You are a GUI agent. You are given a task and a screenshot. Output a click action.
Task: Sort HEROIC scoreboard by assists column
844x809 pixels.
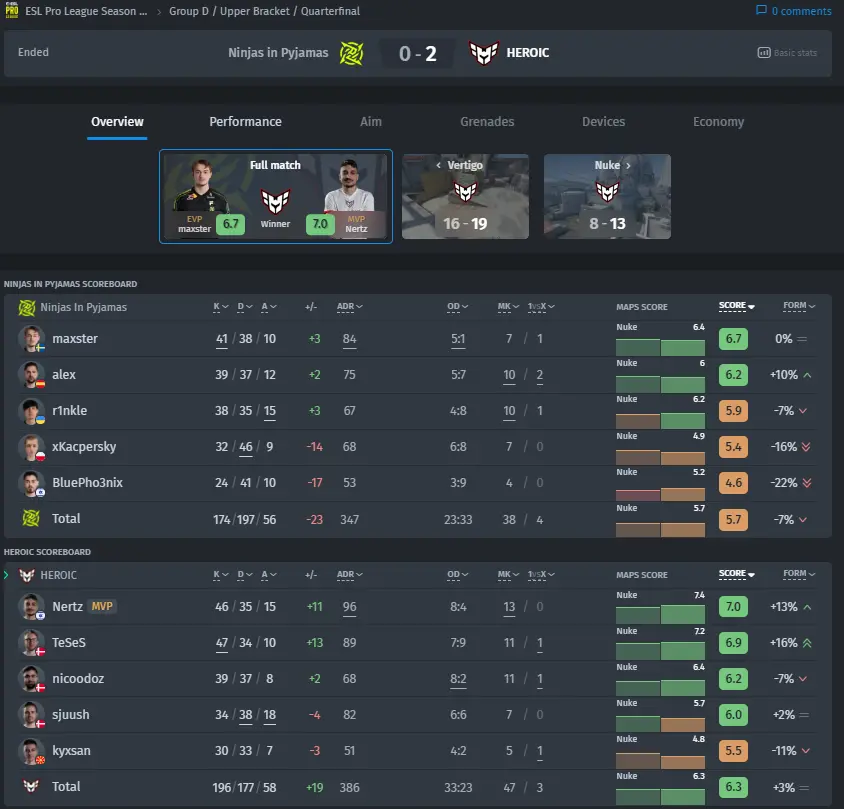click(269, 574)
